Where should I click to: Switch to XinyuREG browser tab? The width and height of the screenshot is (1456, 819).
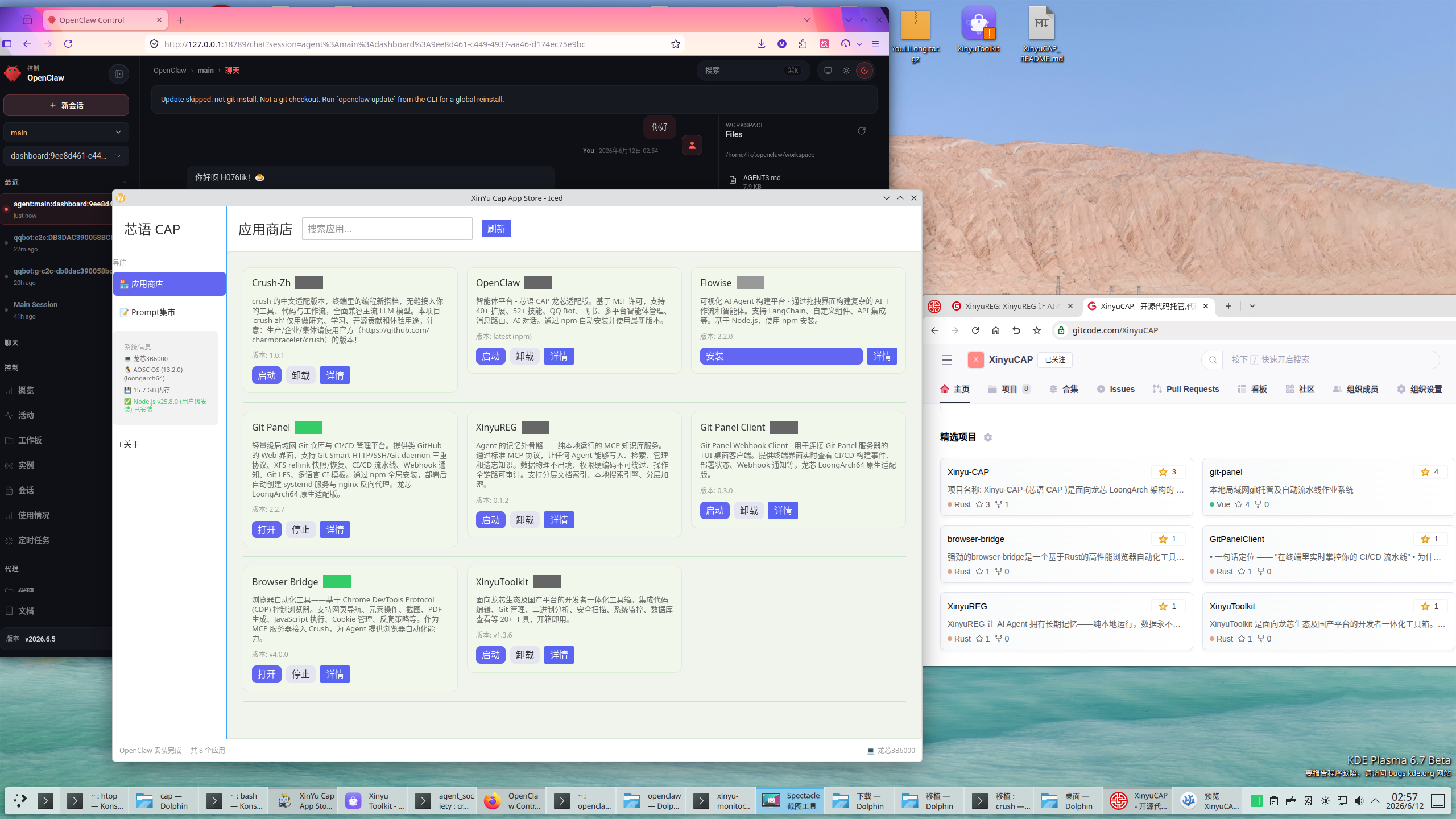pos(1012,306)
